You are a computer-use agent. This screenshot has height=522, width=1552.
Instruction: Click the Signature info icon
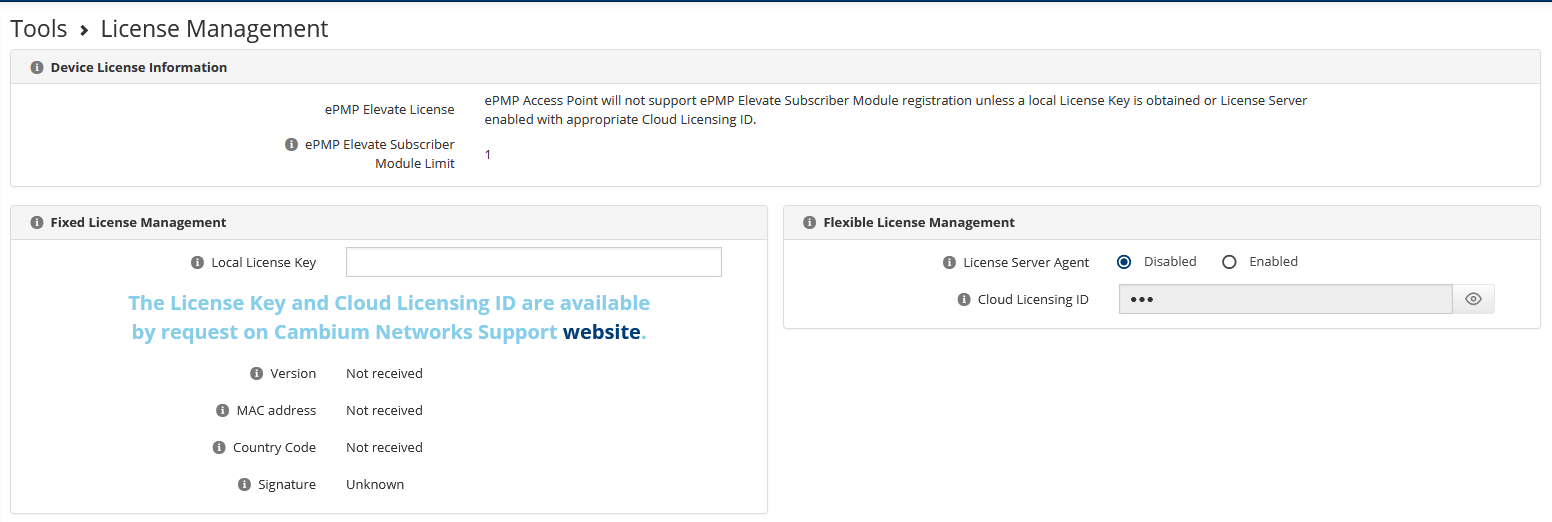(x=244, y=485)
